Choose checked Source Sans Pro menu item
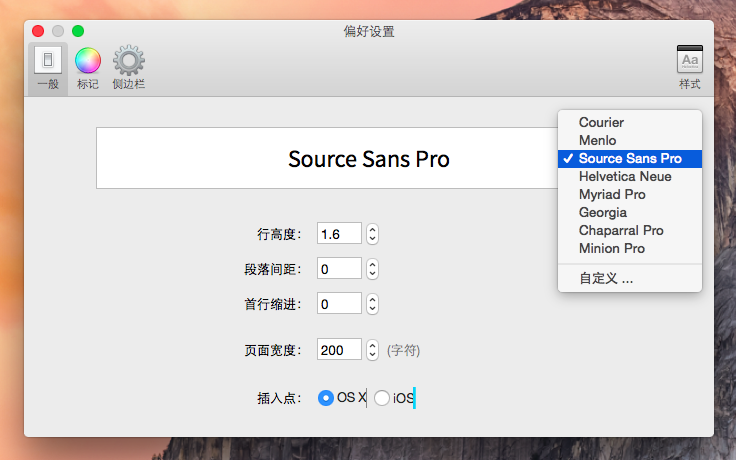The width and height of the screenshot is (736, 460). (x=630, y=159)
